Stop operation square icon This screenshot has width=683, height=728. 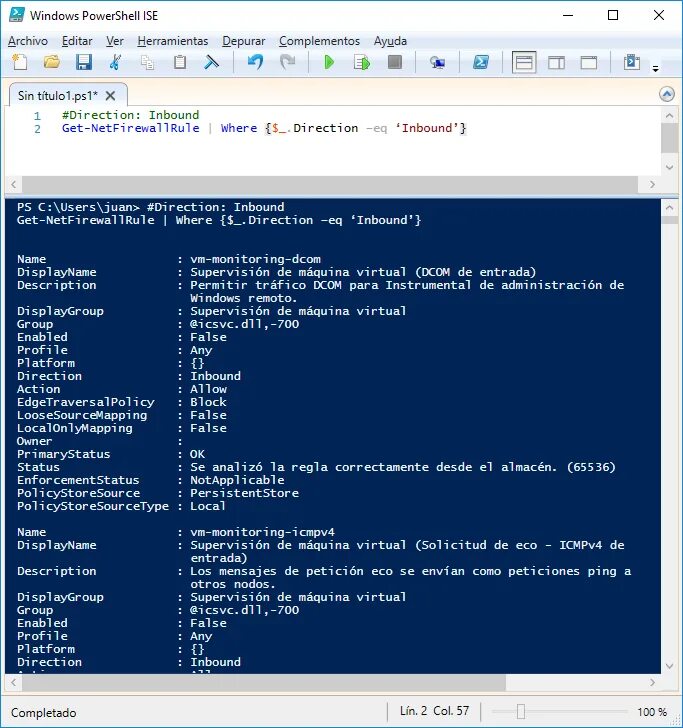coord(395,62)
